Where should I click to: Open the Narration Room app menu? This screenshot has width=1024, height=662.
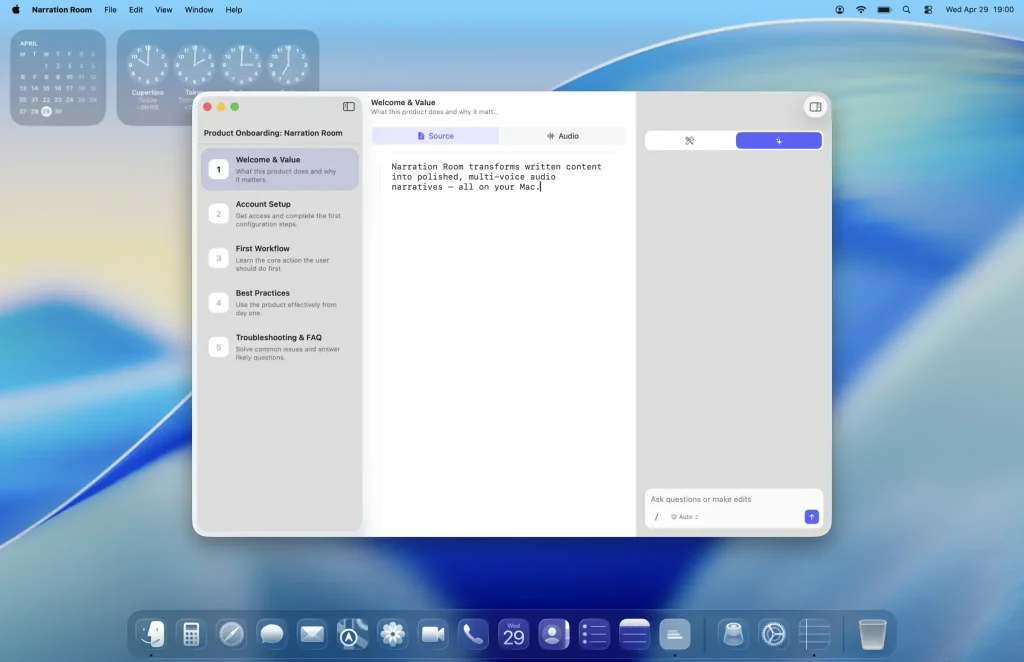62,10
